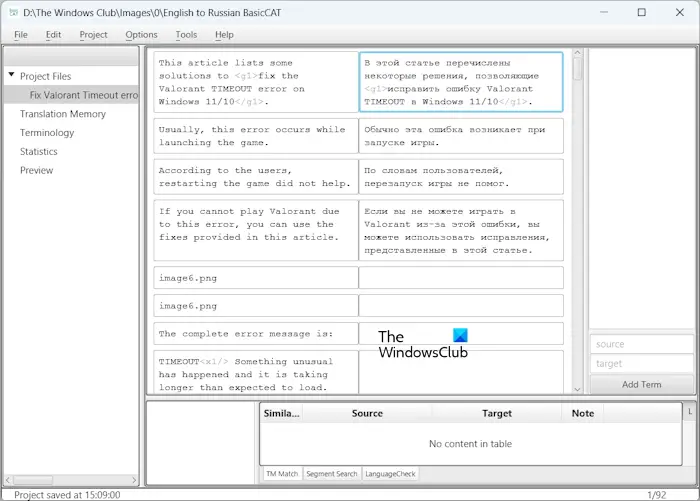
Task: Select source 'The complete error message is:'
Action: (x=256, y=334)
